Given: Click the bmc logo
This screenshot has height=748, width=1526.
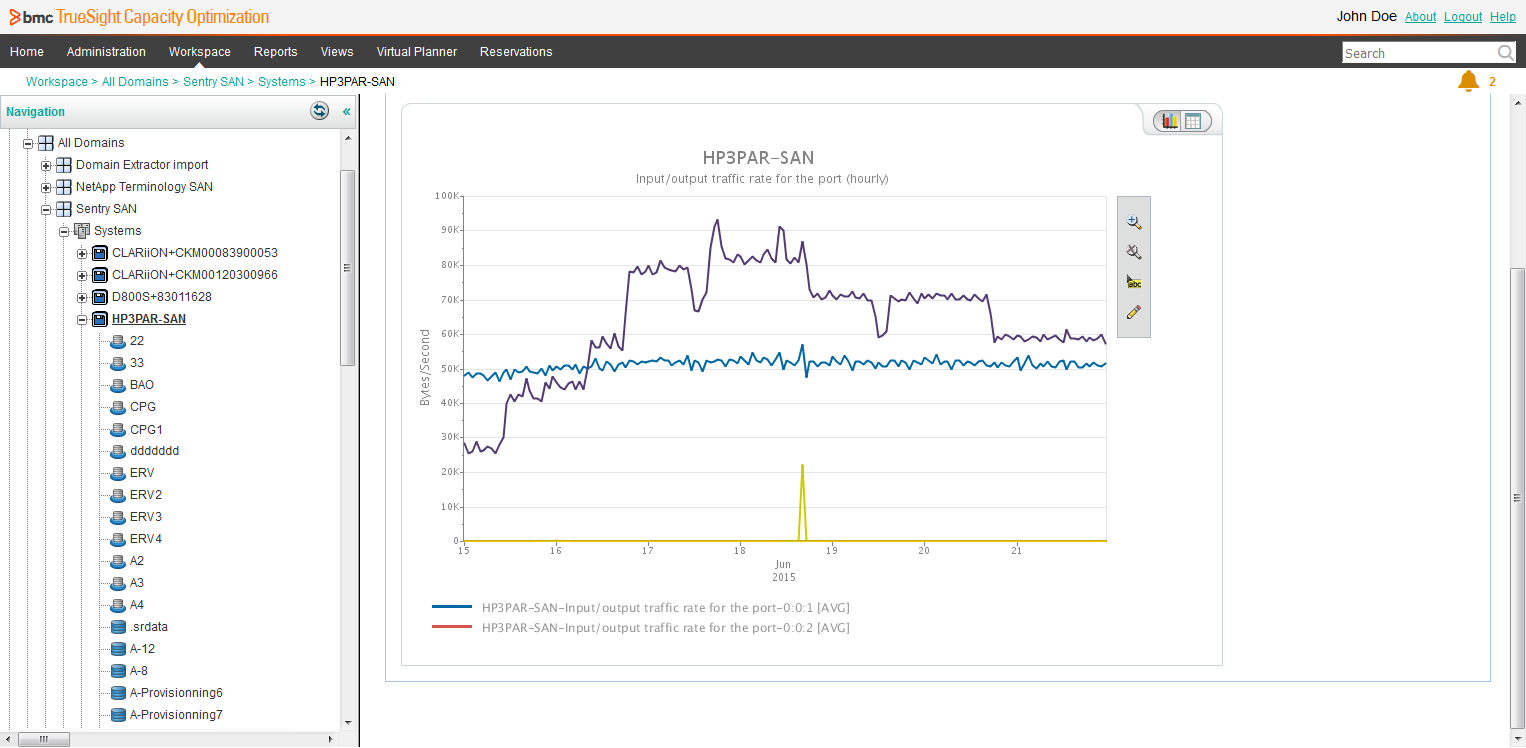Looking at the screenshot, I should click(30, 17).
